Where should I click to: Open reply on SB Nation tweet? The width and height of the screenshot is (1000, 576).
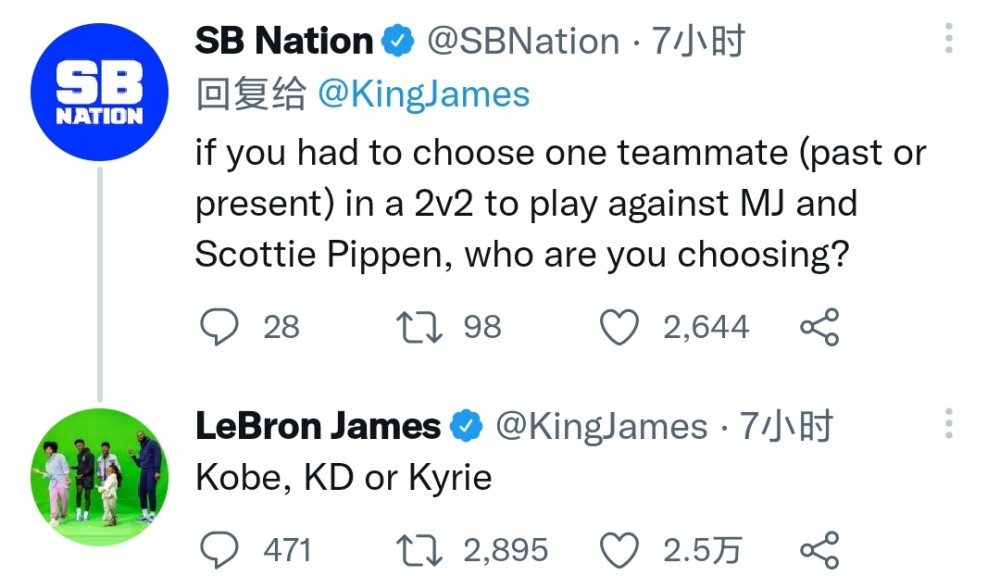(x=219, y=327)
